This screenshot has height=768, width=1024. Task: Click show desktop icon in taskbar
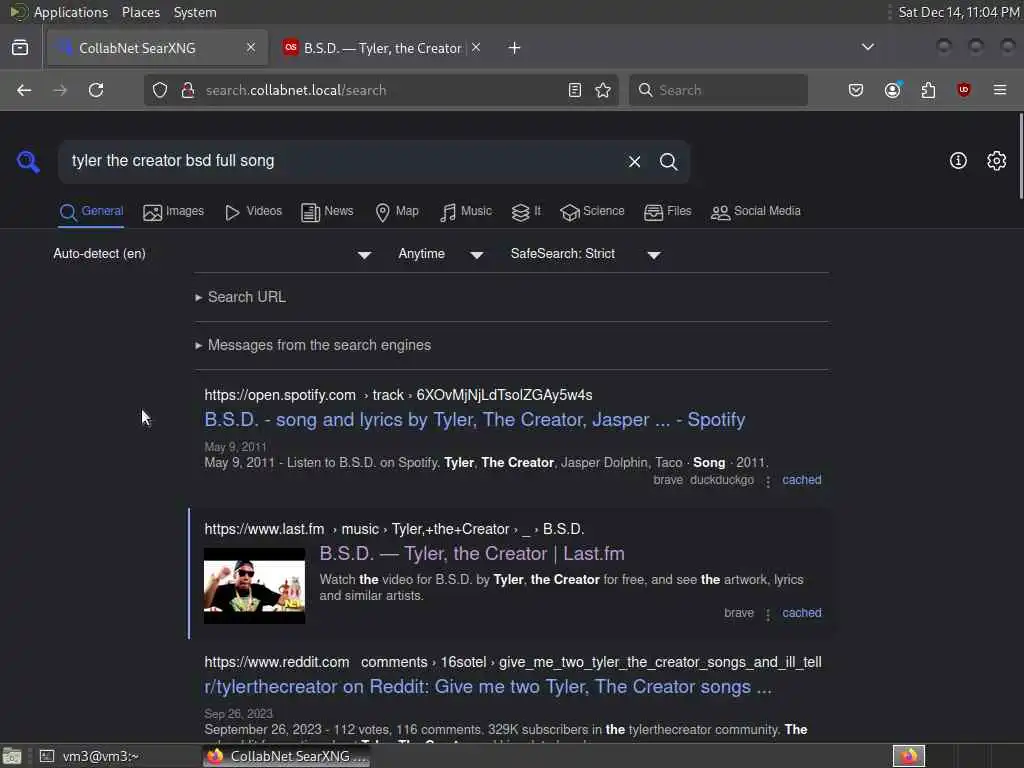(x=12, y=756)
